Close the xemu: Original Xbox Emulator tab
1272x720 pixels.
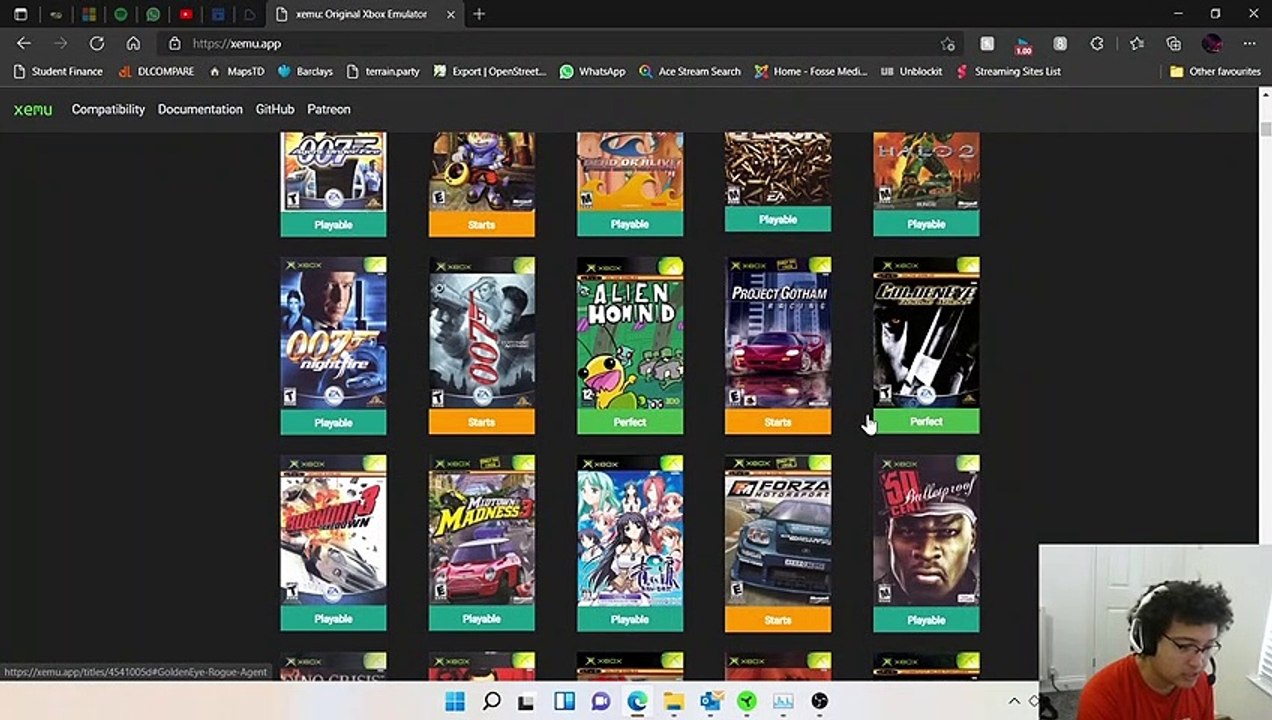coord(451,14)
